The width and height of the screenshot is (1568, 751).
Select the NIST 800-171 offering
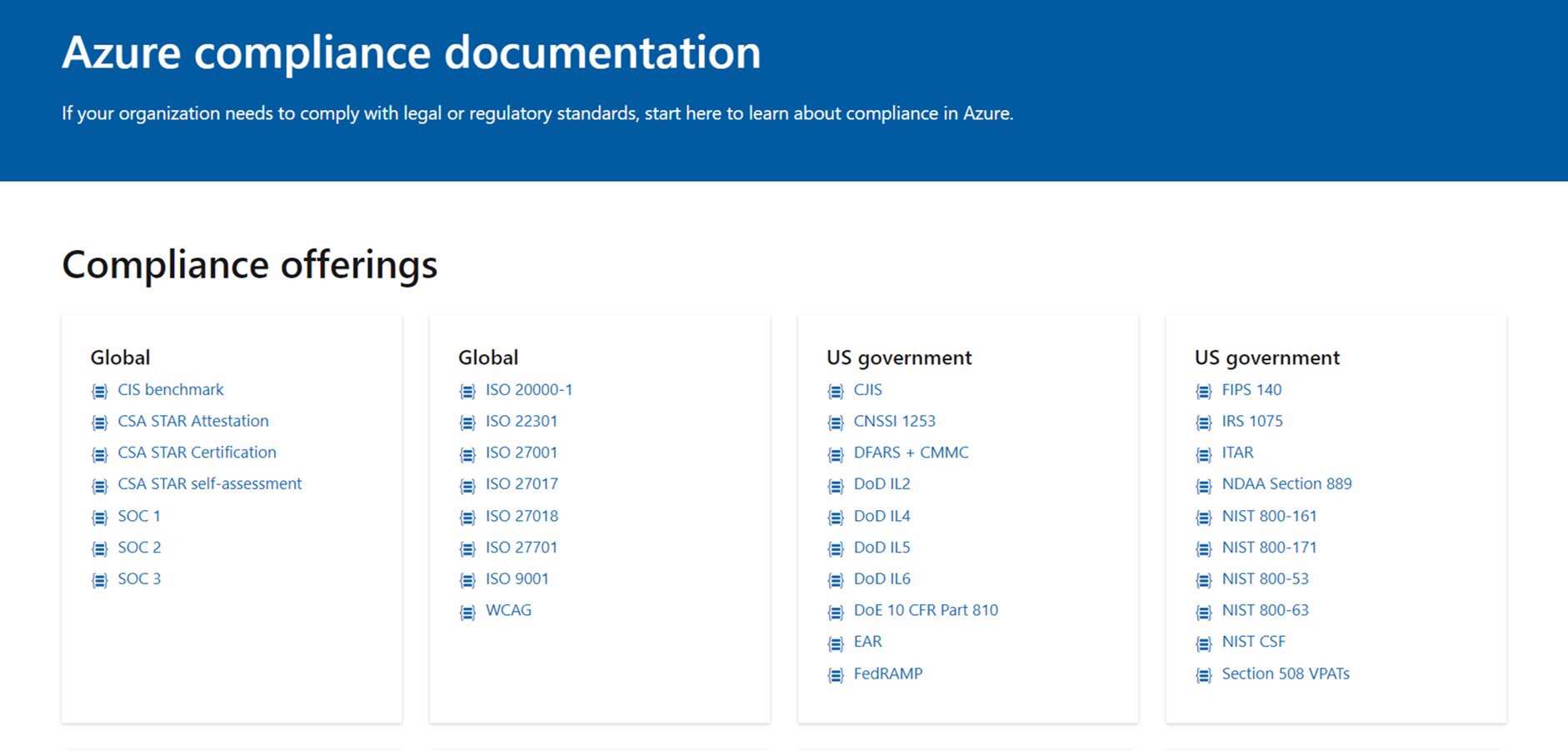click(1270, 548)
